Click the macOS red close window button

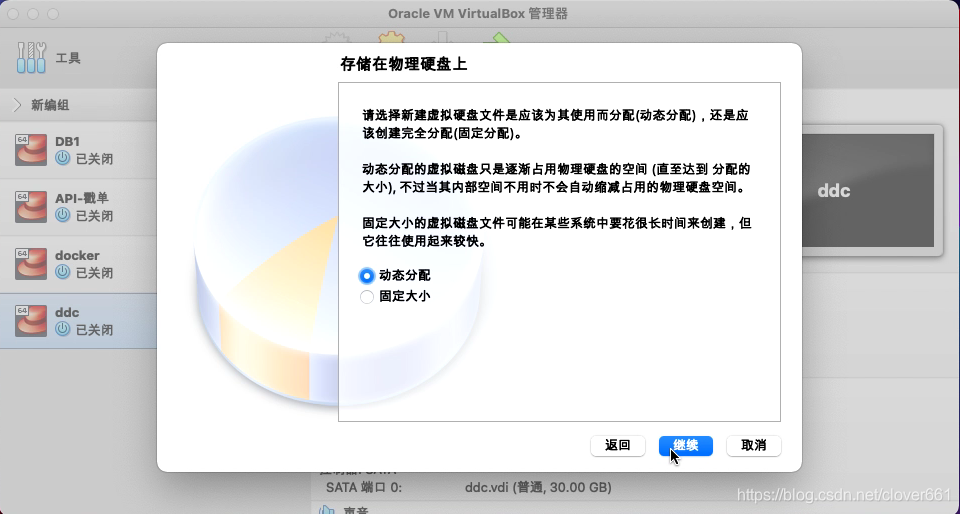13,13
